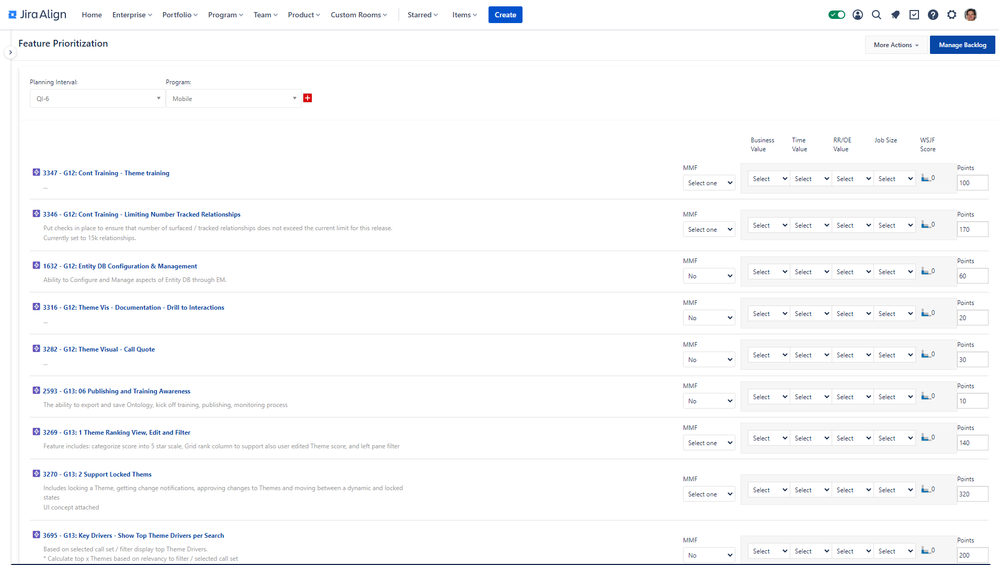Open the user account circle icon
Screen dimensions: 999x565
point(858,15)
